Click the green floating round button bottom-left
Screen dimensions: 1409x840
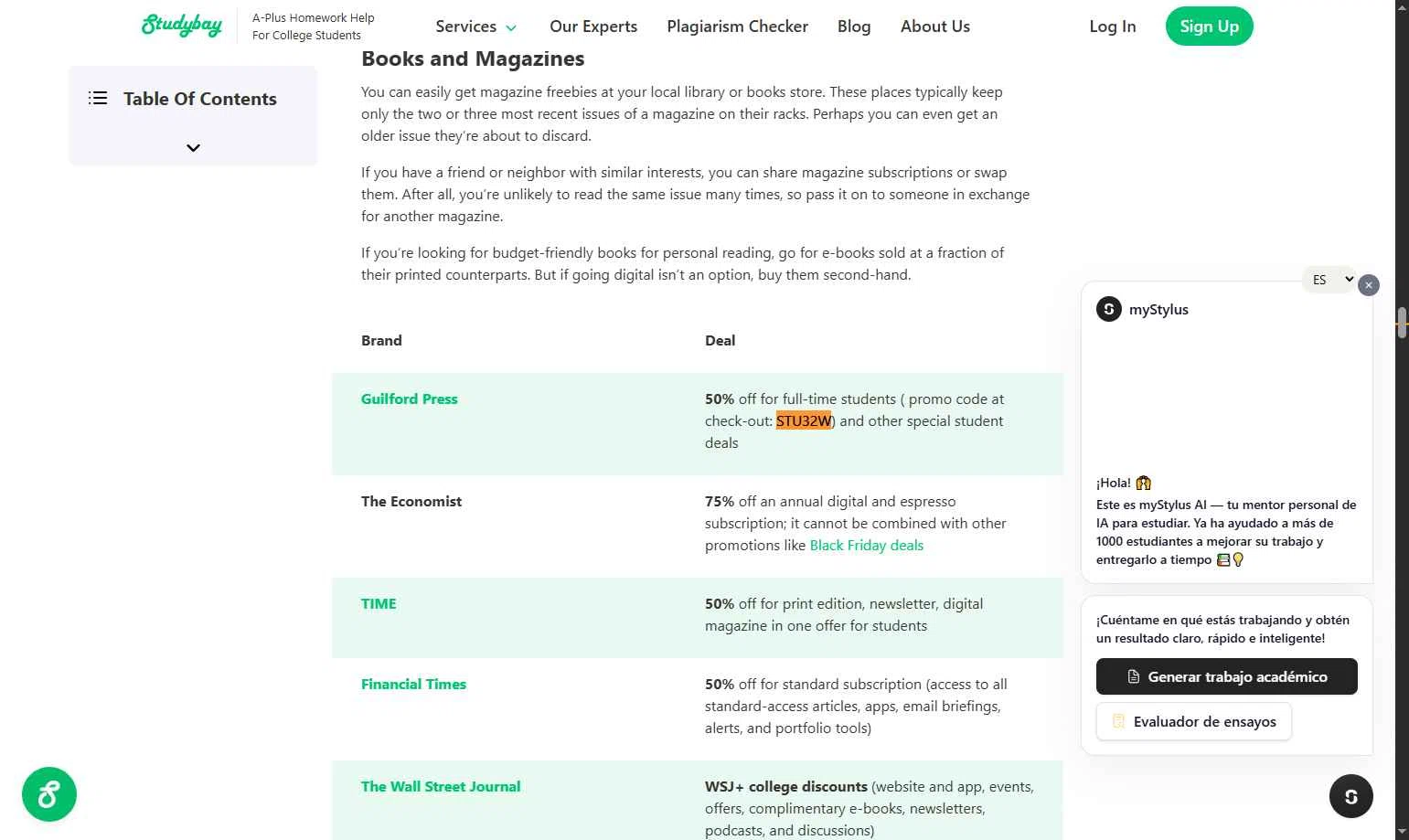pos(49,794)
